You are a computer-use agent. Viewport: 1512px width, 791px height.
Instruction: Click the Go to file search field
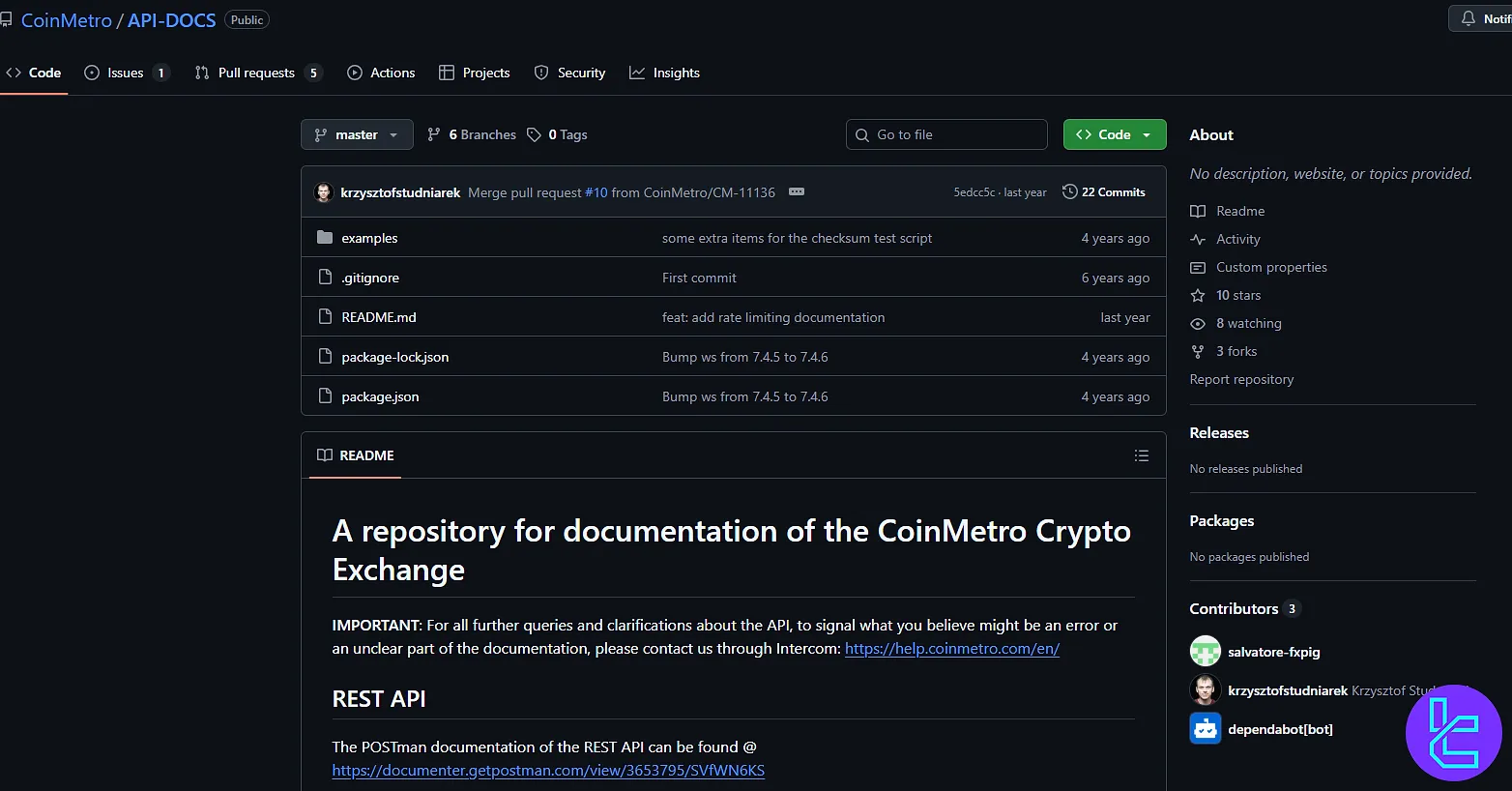(946, 134)
